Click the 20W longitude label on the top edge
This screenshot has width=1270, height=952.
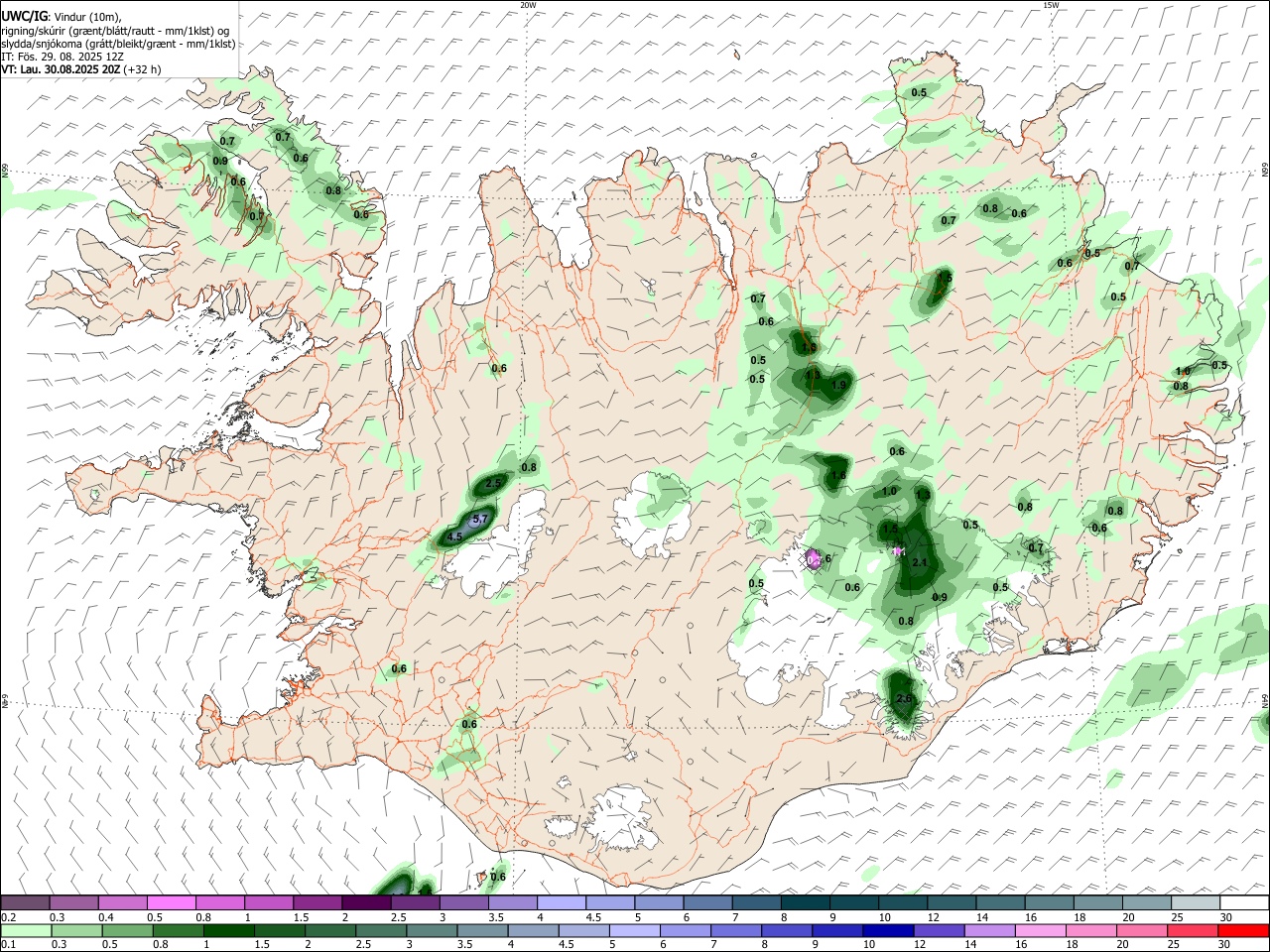coord(528,5)
